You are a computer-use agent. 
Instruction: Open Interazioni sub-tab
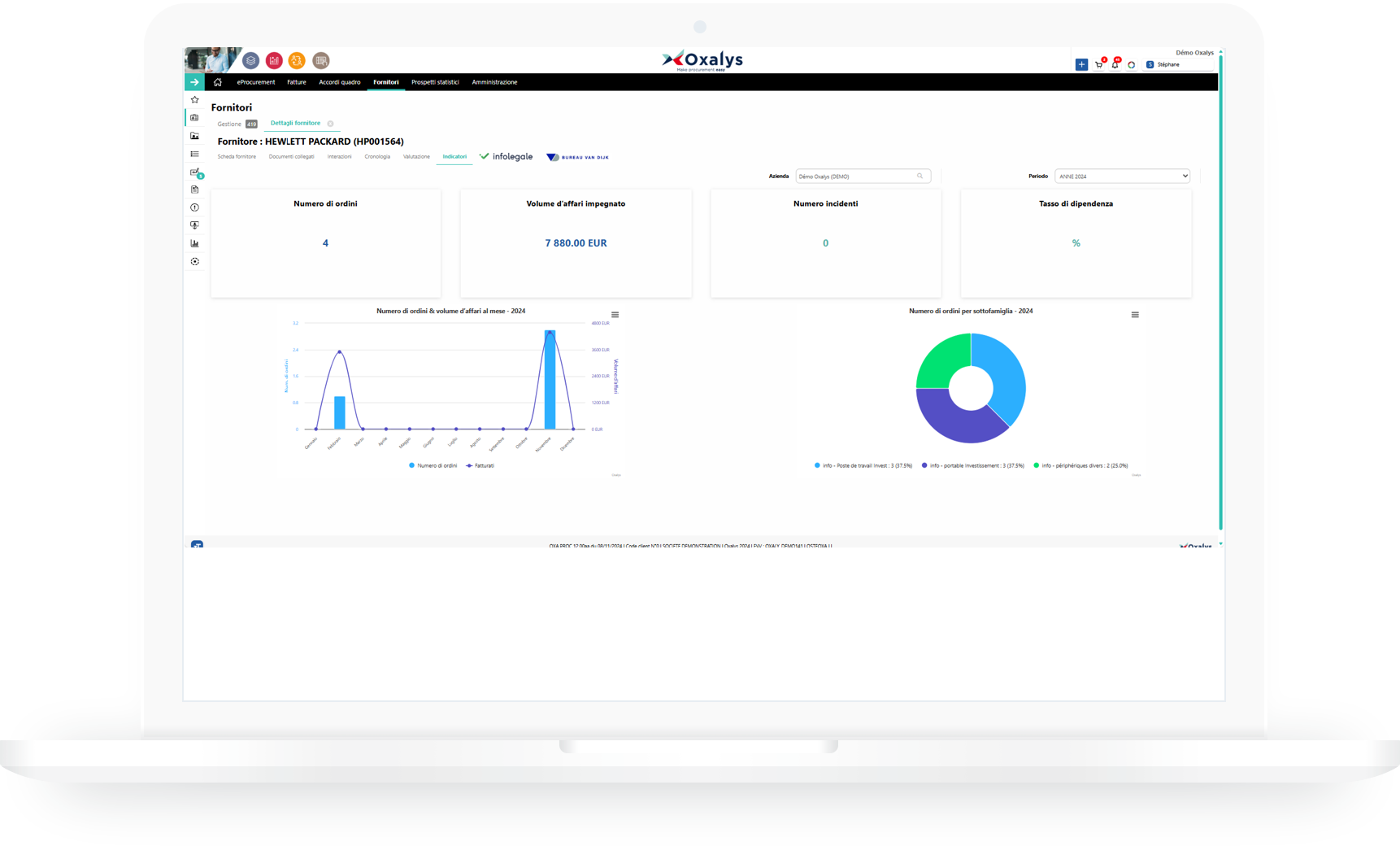[339, 157]
